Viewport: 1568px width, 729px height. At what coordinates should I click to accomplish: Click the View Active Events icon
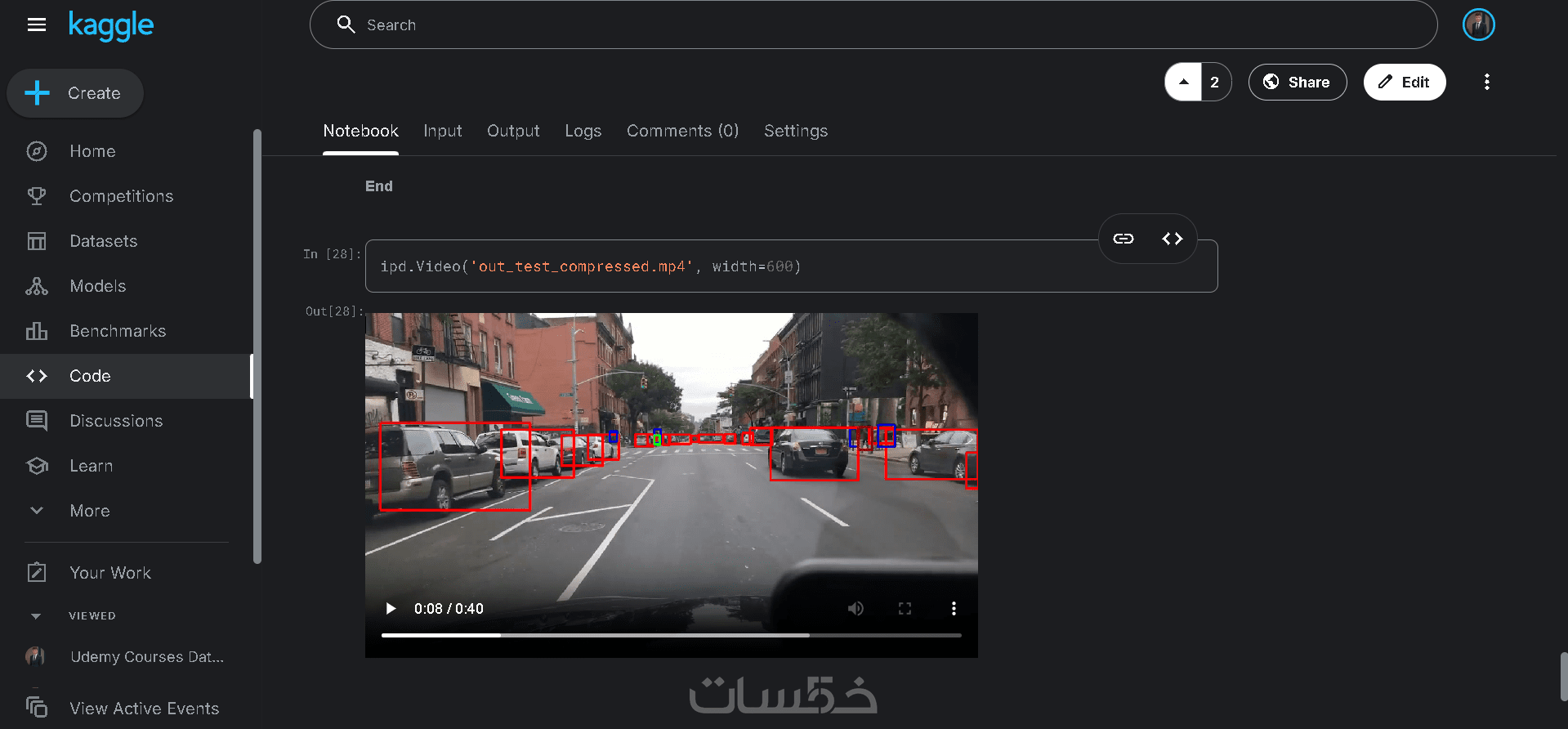(x=37, y=707)
